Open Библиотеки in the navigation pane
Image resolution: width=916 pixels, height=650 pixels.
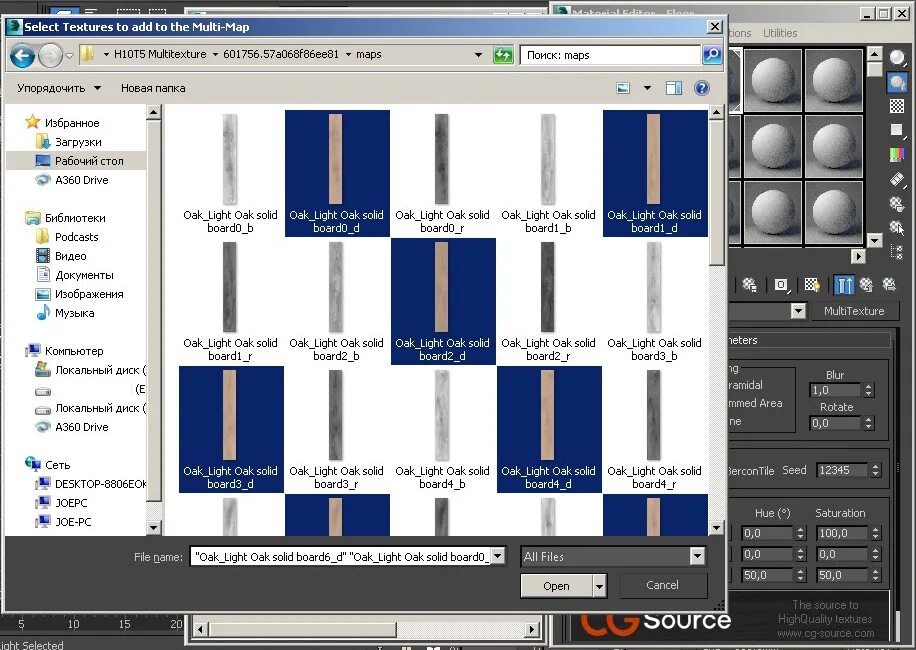coord(75,218)
